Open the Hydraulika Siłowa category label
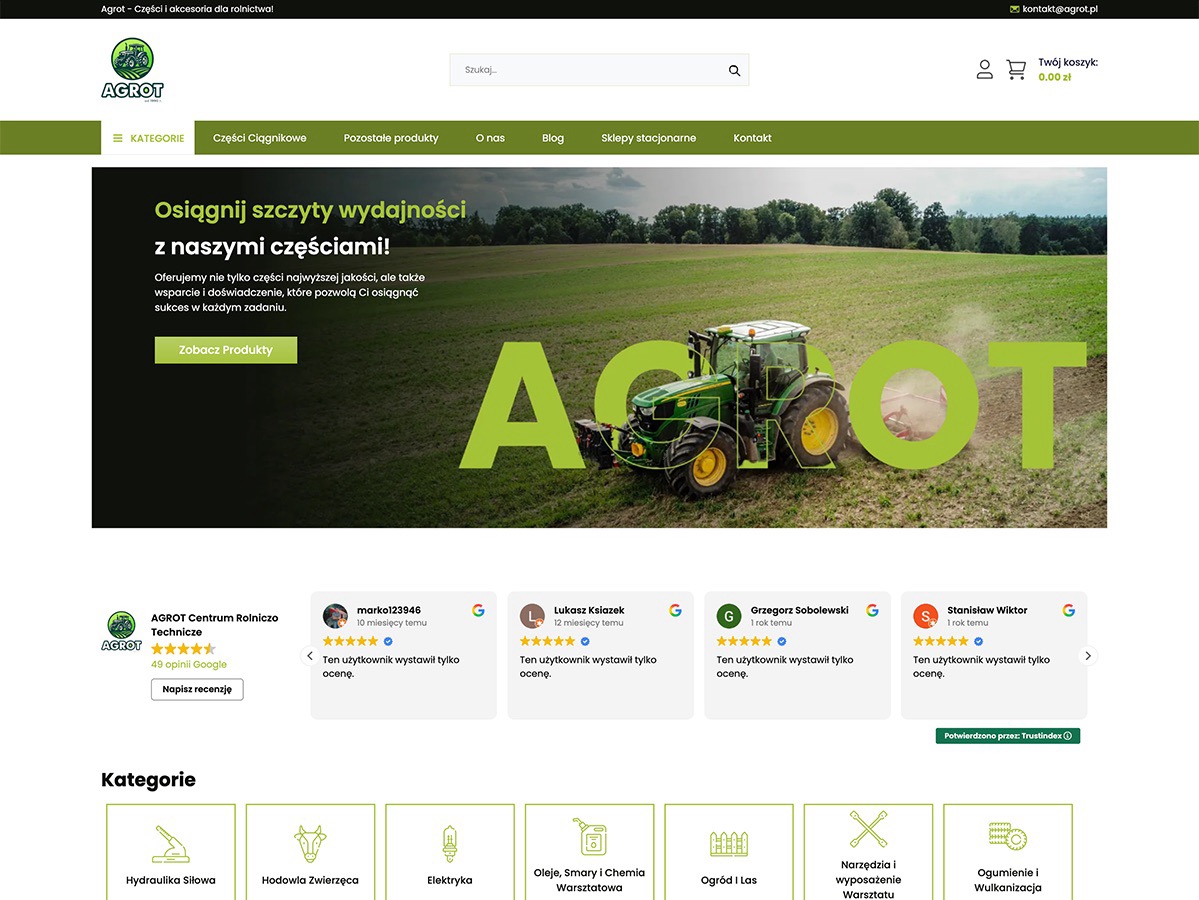Viewport: 1199px width, 900px height. [171, 880]
